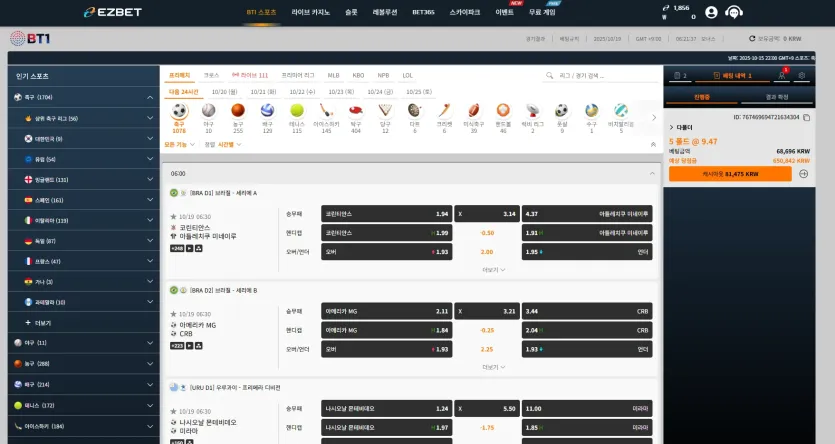Copy the bet ID with the copy icon
The width and height of the screenshot is (835, 444).
(x=807, y=117)
